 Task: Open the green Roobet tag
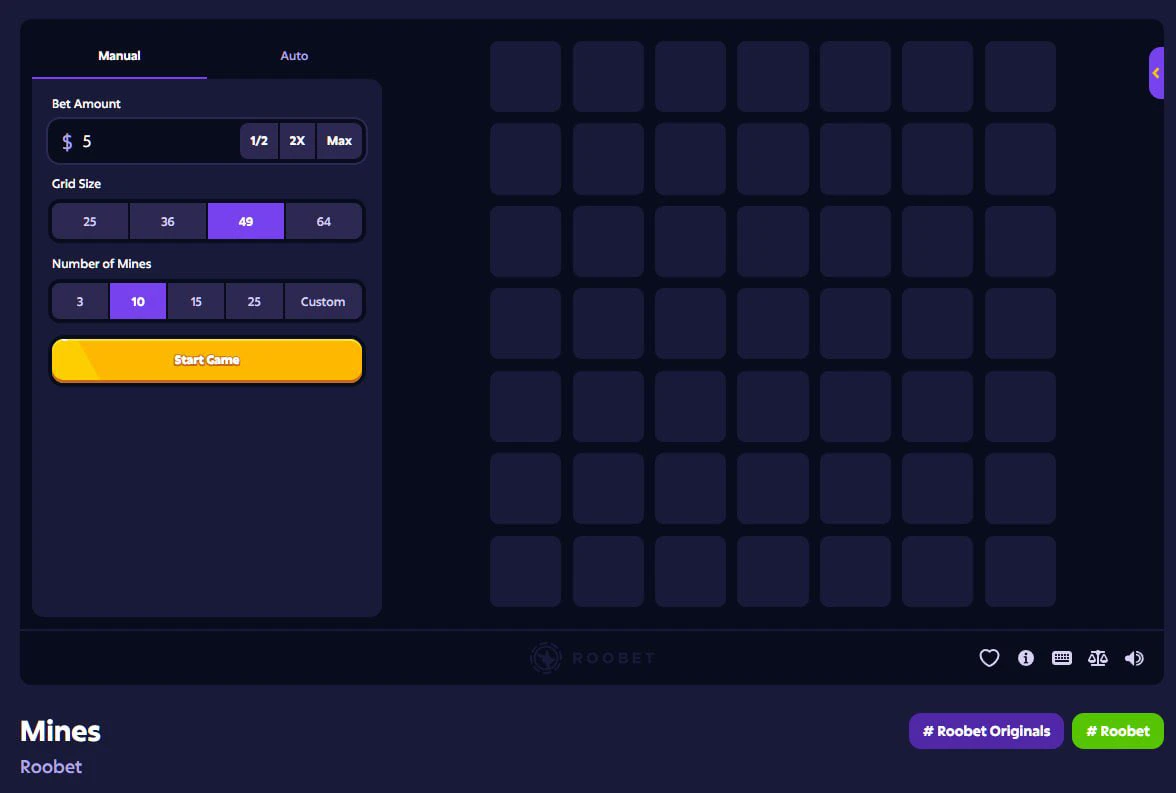(1118, 731)
